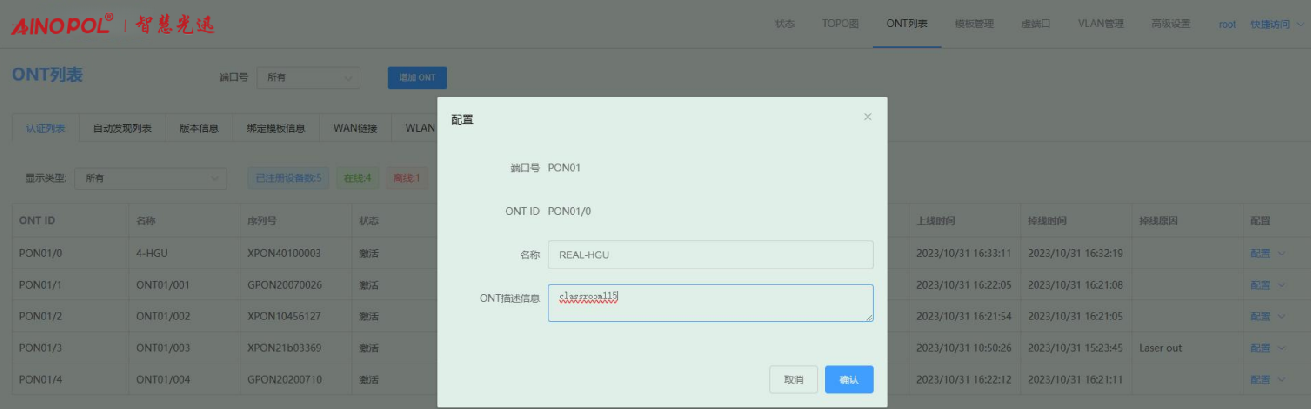Close the 配置 dialog with the X icon
The image size is (1311, 409).
(x=867, y=117)
